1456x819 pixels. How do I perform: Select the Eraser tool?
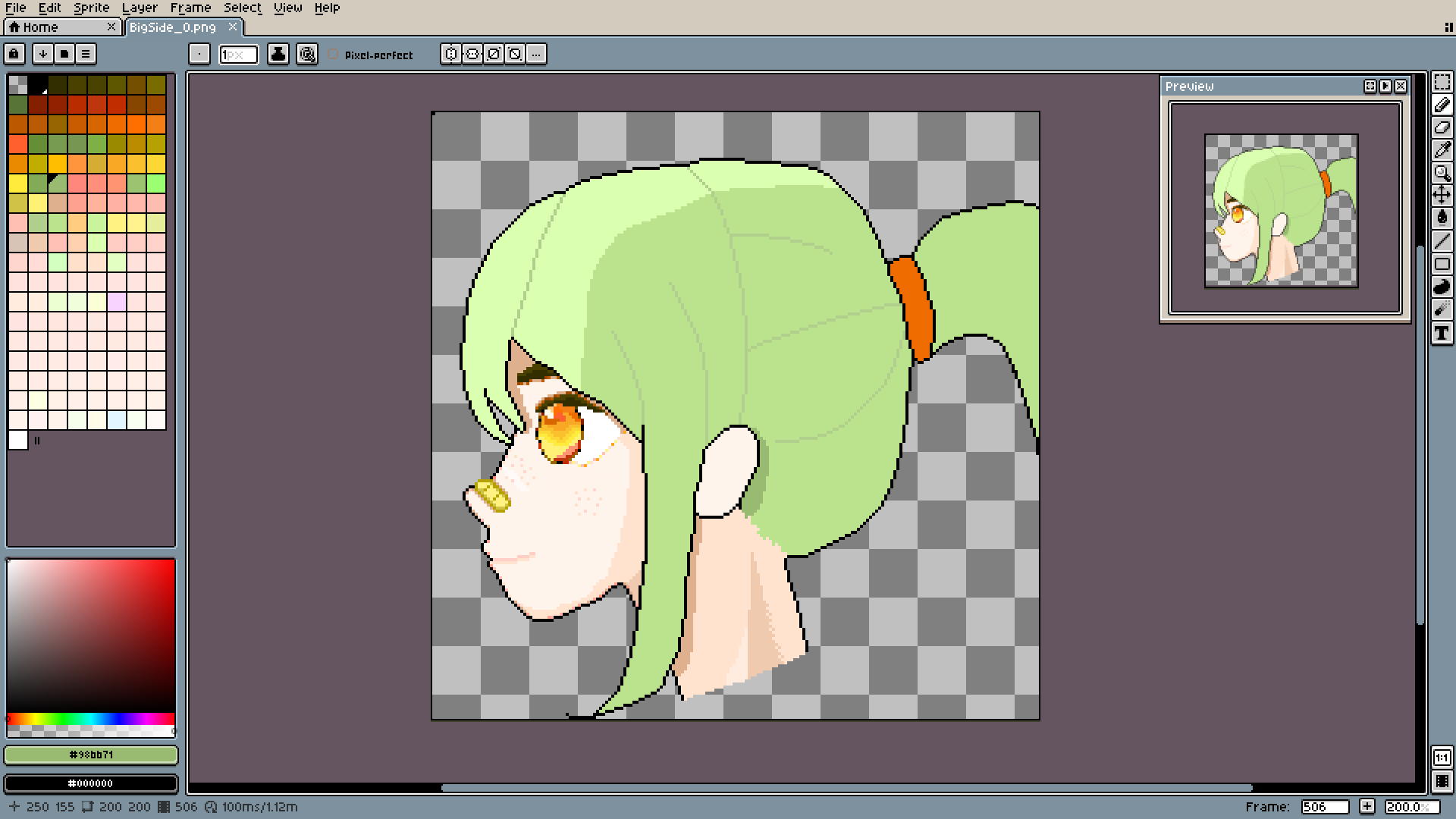pyautogui.click(x=1442, y=127)
